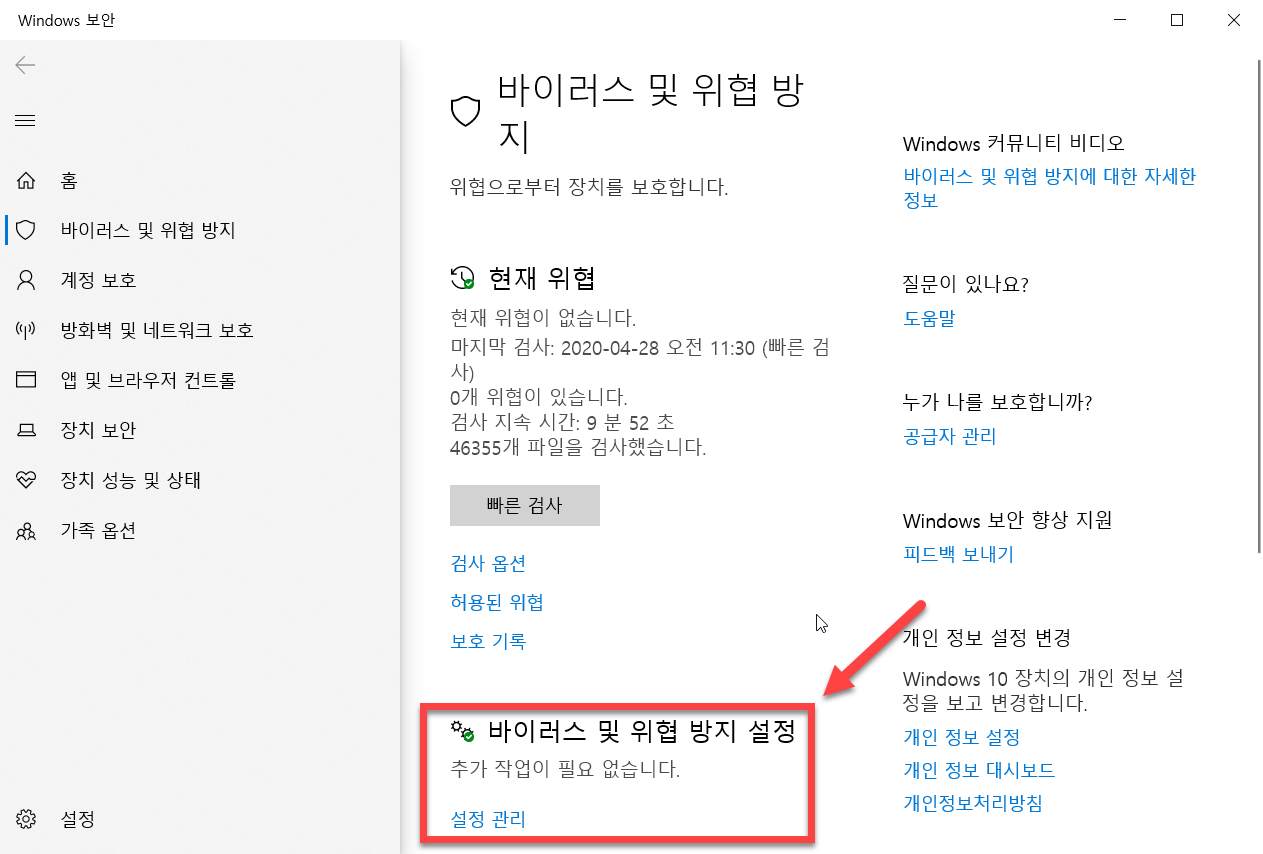This screenshot has height=854, width=1263.
Task: Open 장치 보안 section
Action: (x=98, y=430)
